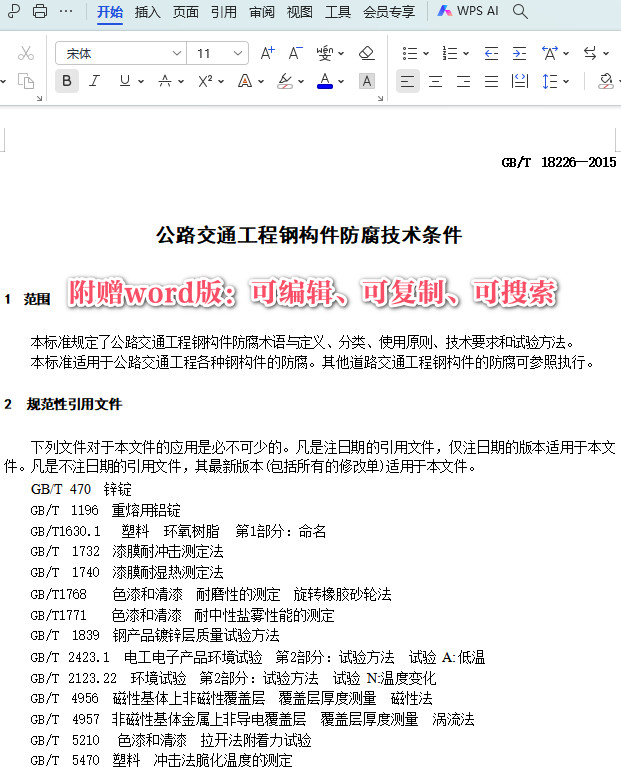The width and height of the screenshot is (621, 767).
Task: Click the distributed alignment icon
Action: [x=519, y=81]
